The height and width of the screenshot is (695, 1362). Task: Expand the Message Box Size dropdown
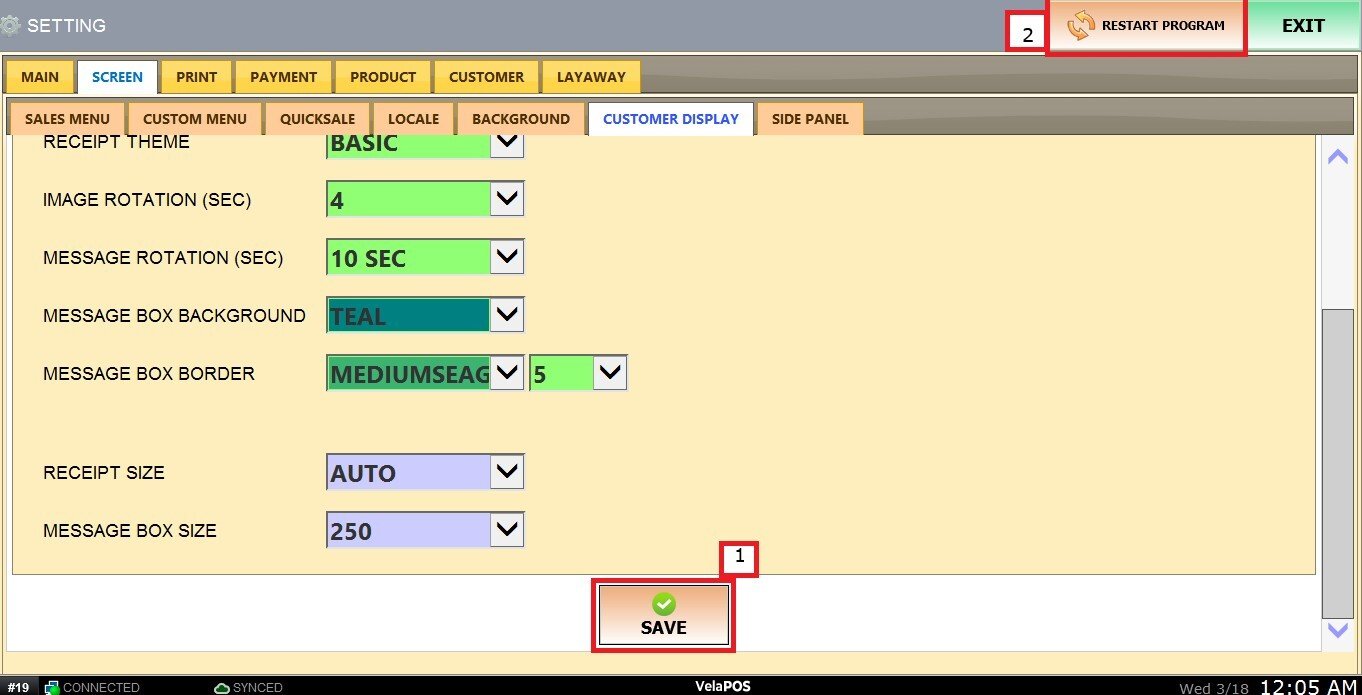coord(507,530)
